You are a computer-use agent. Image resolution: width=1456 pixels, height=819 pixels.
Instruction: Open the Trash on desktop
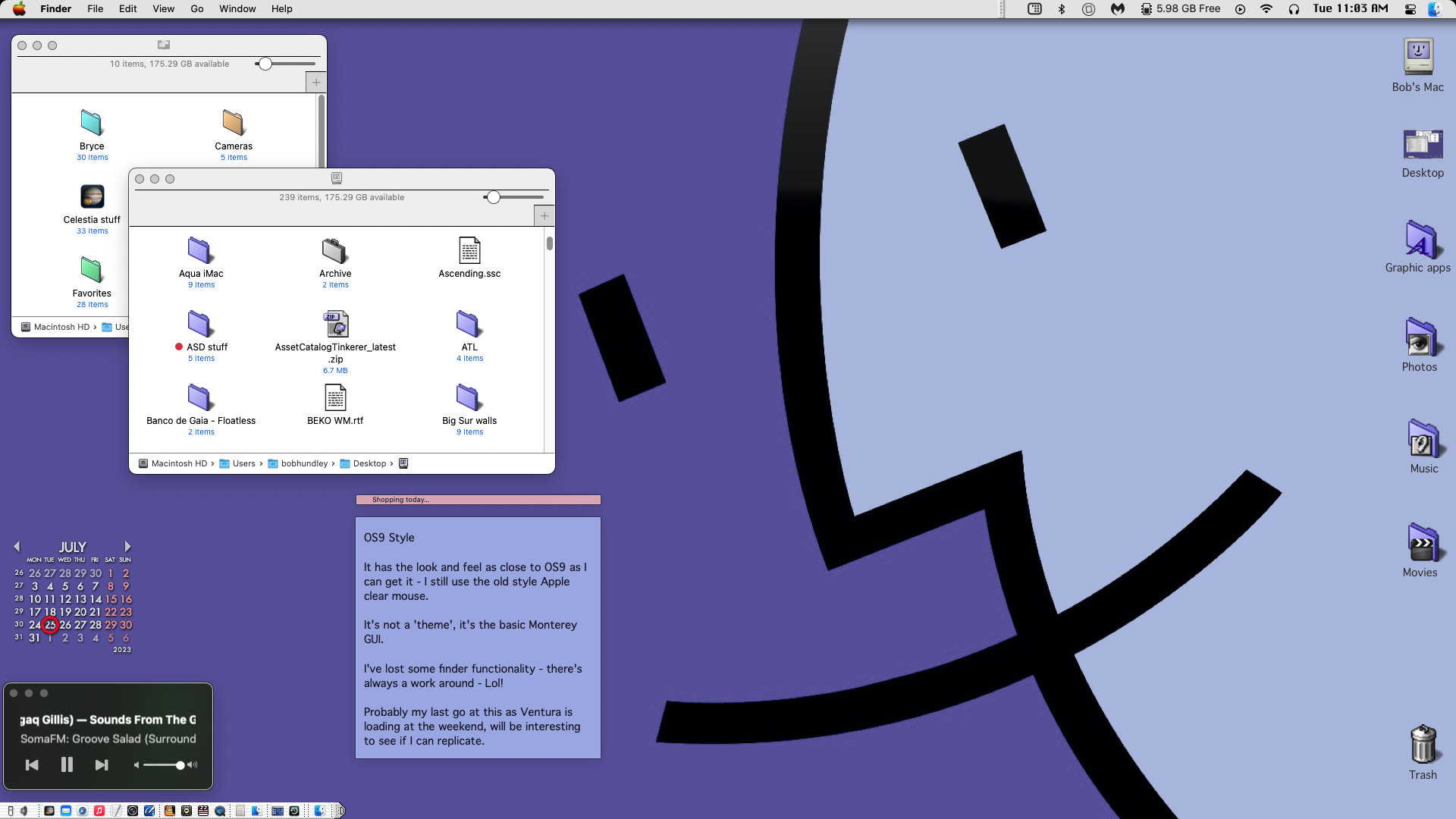point(1423,745)
